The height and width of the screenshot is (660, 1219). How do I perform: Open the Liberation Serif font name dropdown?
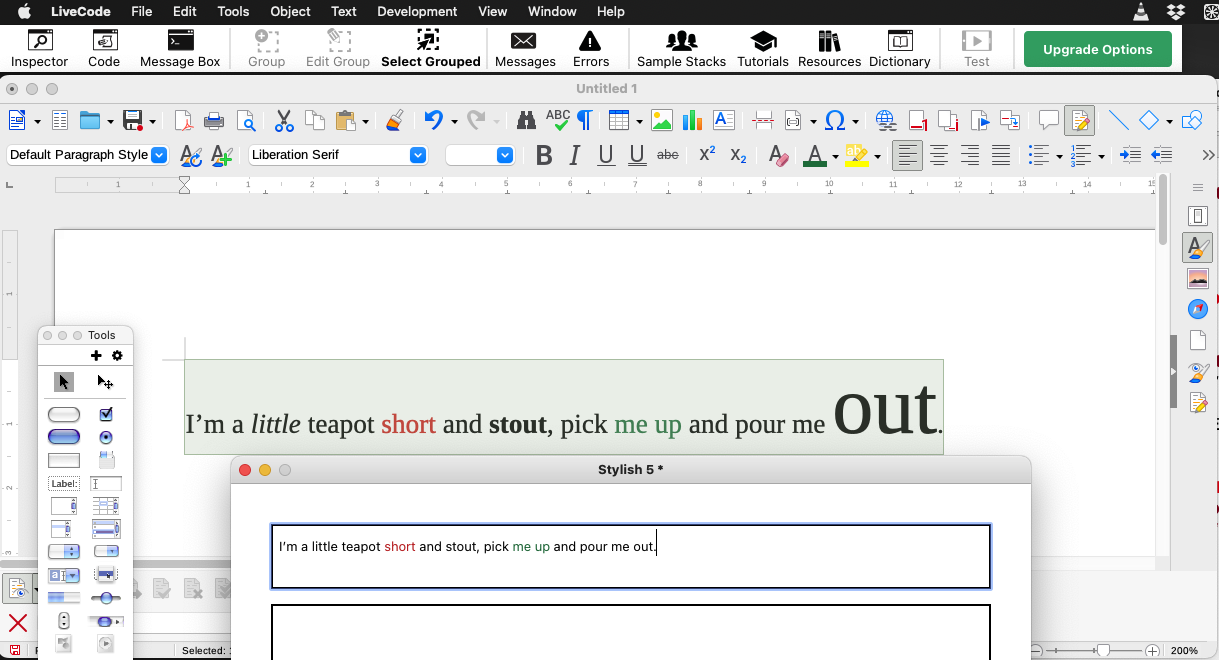pos(418,155)
